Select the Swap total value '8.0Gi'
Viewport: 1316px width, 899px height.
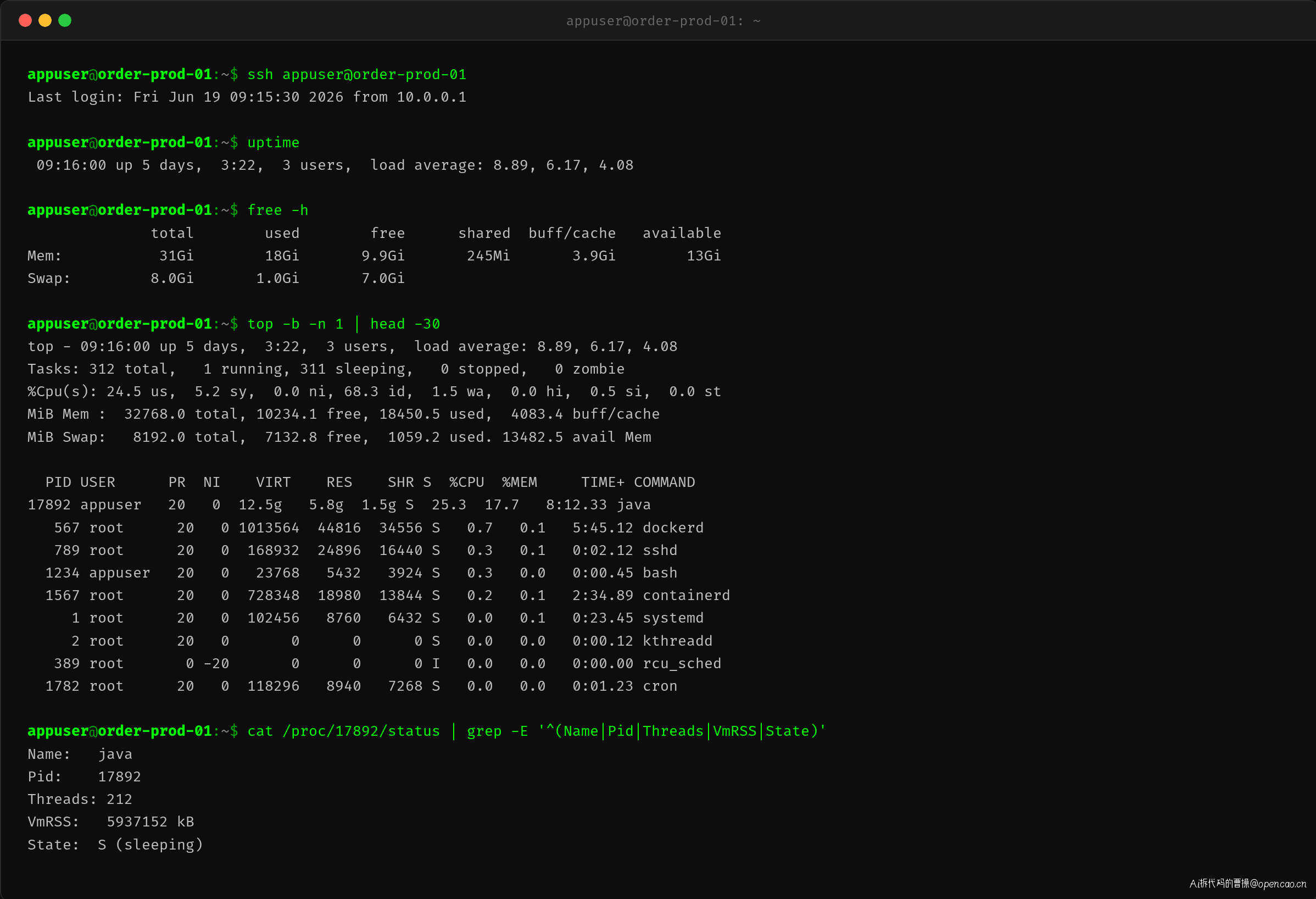tap(172, 278)
